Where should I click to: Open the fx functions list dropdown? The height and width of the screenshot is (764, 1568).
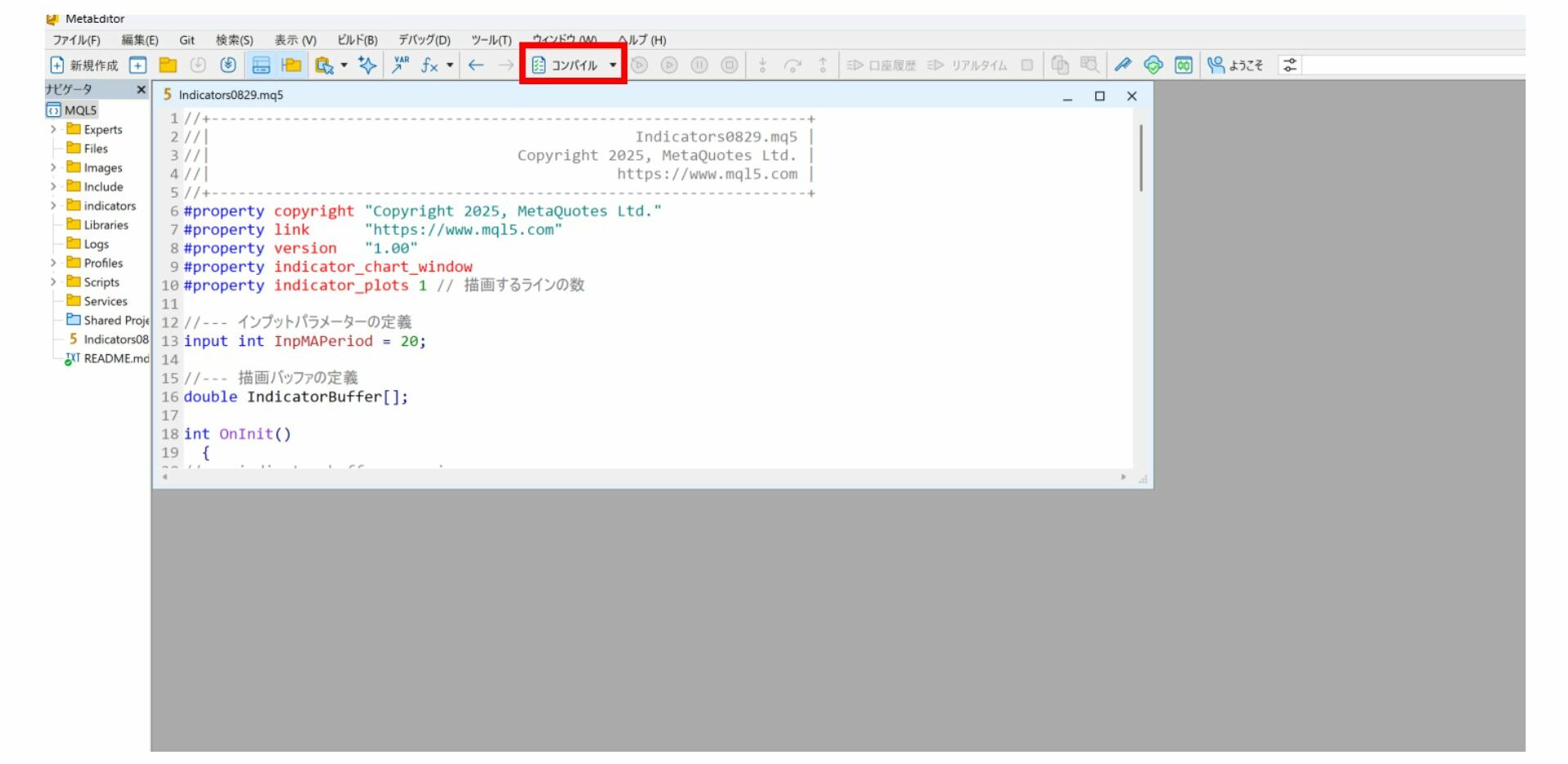[x=450, y=65]
